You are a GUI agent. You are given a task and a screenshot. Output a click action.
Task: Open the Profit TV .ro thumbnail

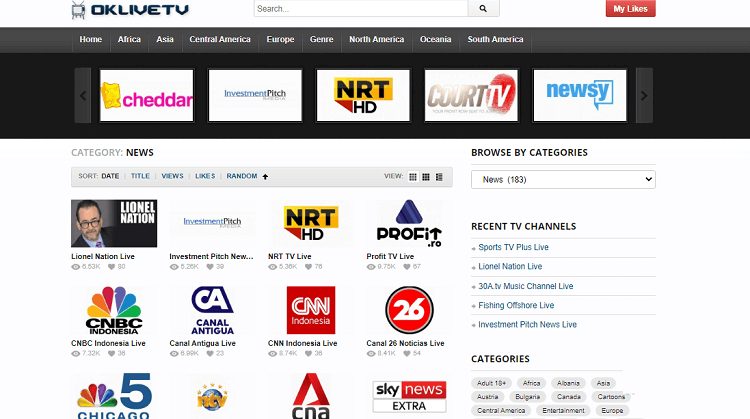click(409, 223)
